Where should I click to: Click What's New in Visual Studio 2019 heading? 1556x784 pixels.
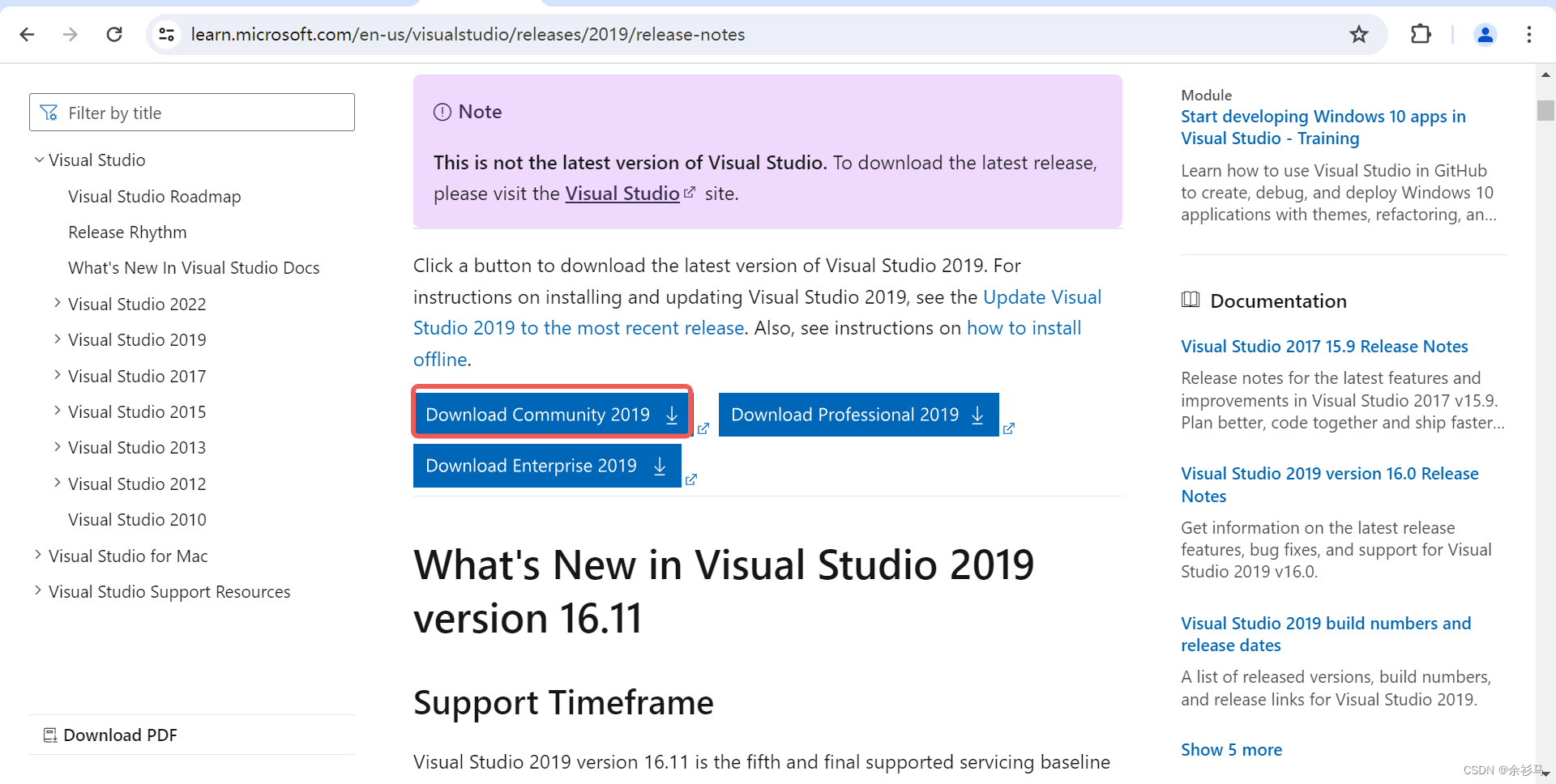[x=724, y=591]
